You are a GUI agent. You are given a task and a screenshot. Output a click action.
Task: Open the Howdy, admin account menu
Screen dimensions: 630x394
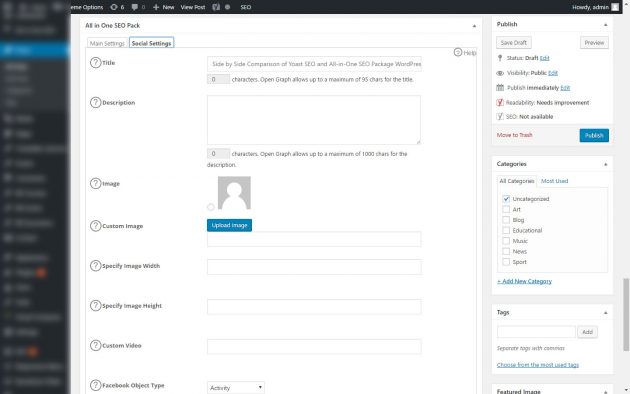[x=595, y=7]
